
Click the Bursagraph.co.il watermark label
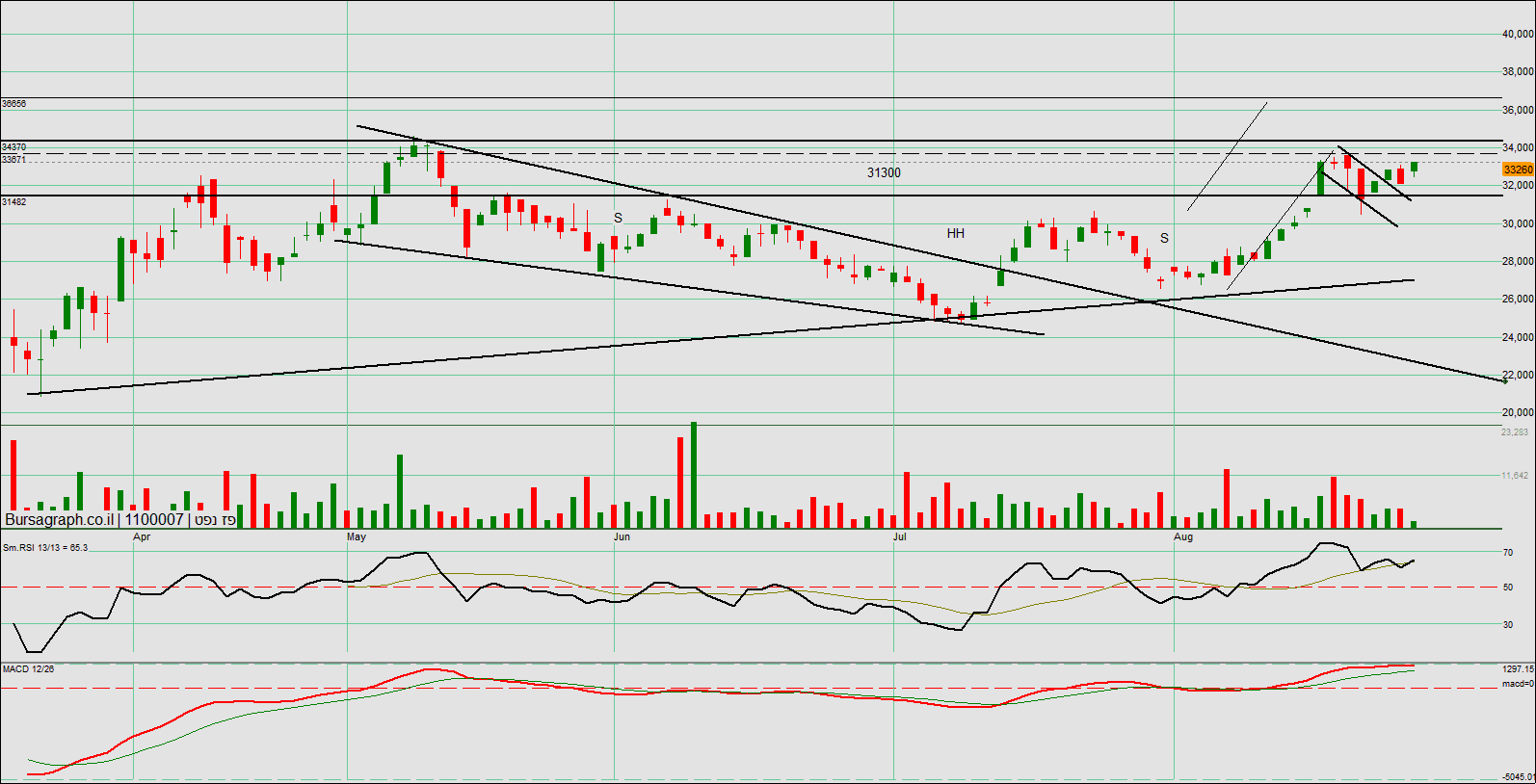pos(59,519)
